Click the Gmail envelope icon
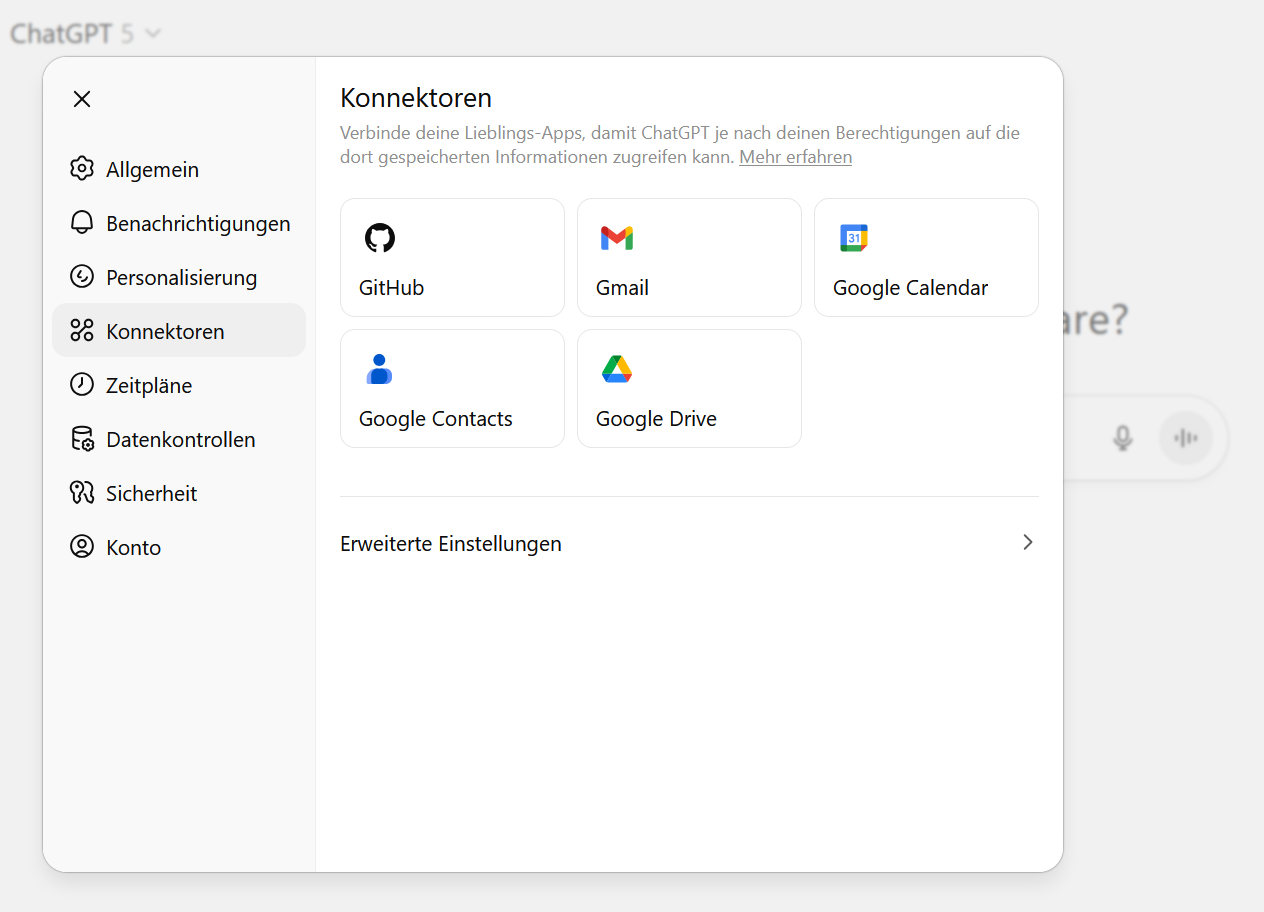The height and width of the screenshot is (912, 1264). (x=617, y=238)
